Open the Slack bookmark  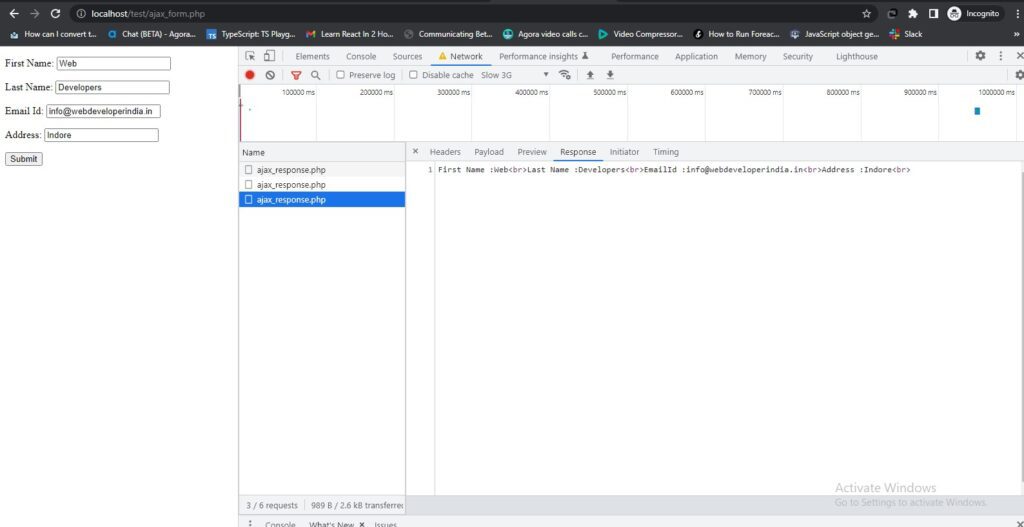pos(906,34)
